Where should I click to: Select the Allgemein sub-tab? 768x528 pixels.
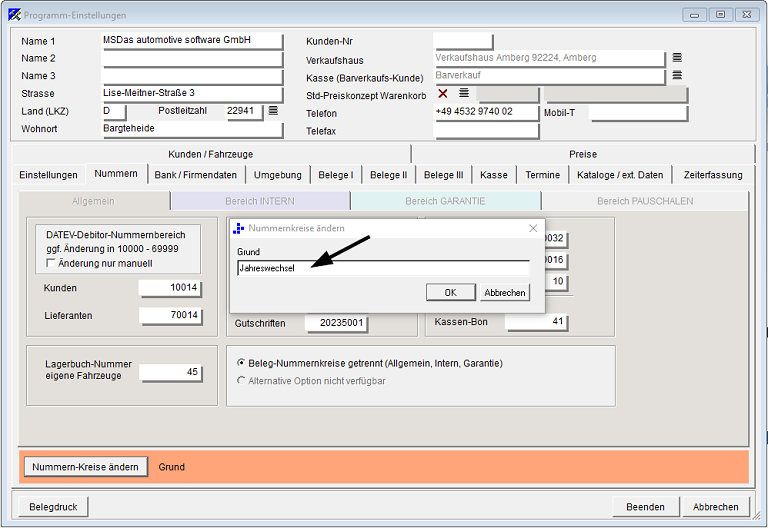[93, 201]
